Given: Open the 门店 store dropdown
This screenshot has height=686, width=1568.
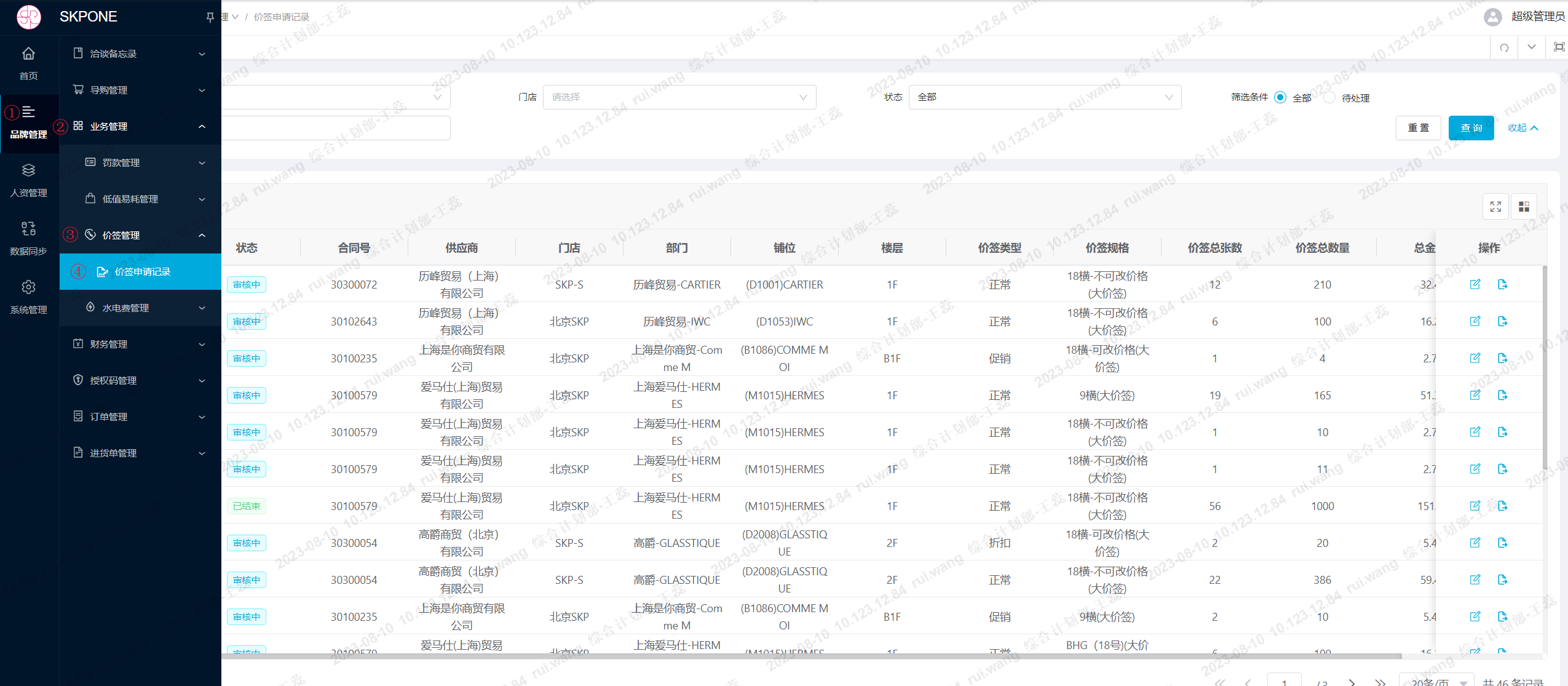Looking at the screenshot, I should pyautogui.click(x=679, y=97).
